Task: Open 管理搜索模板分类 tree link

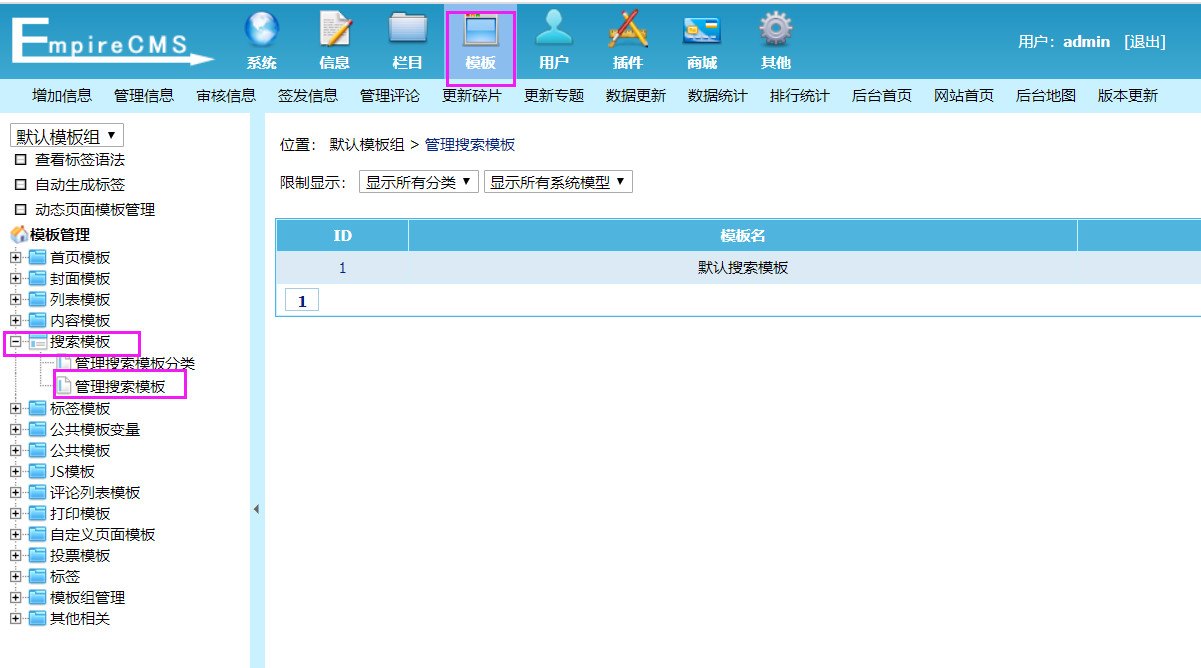Action: tap(135, 364)
